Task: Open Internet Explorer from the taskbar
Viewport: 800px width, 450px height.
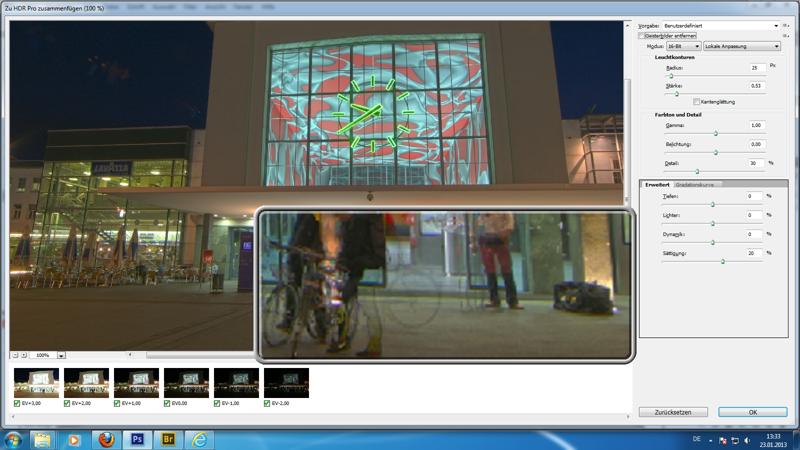Action: [x=199, y=440]
